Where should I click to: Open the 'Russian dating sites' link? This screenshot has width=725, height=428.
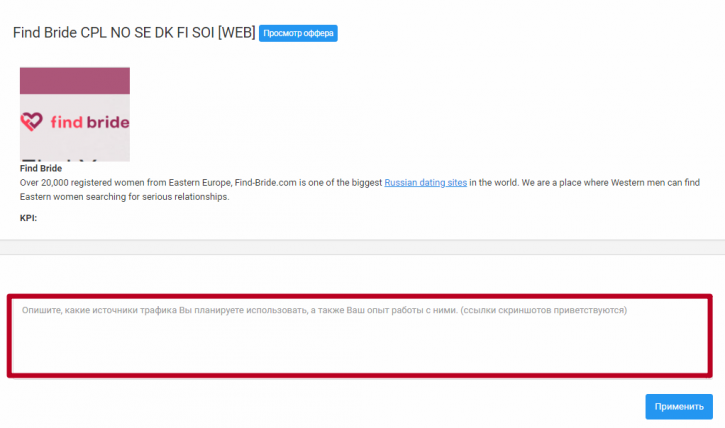[x=425, y=183]
